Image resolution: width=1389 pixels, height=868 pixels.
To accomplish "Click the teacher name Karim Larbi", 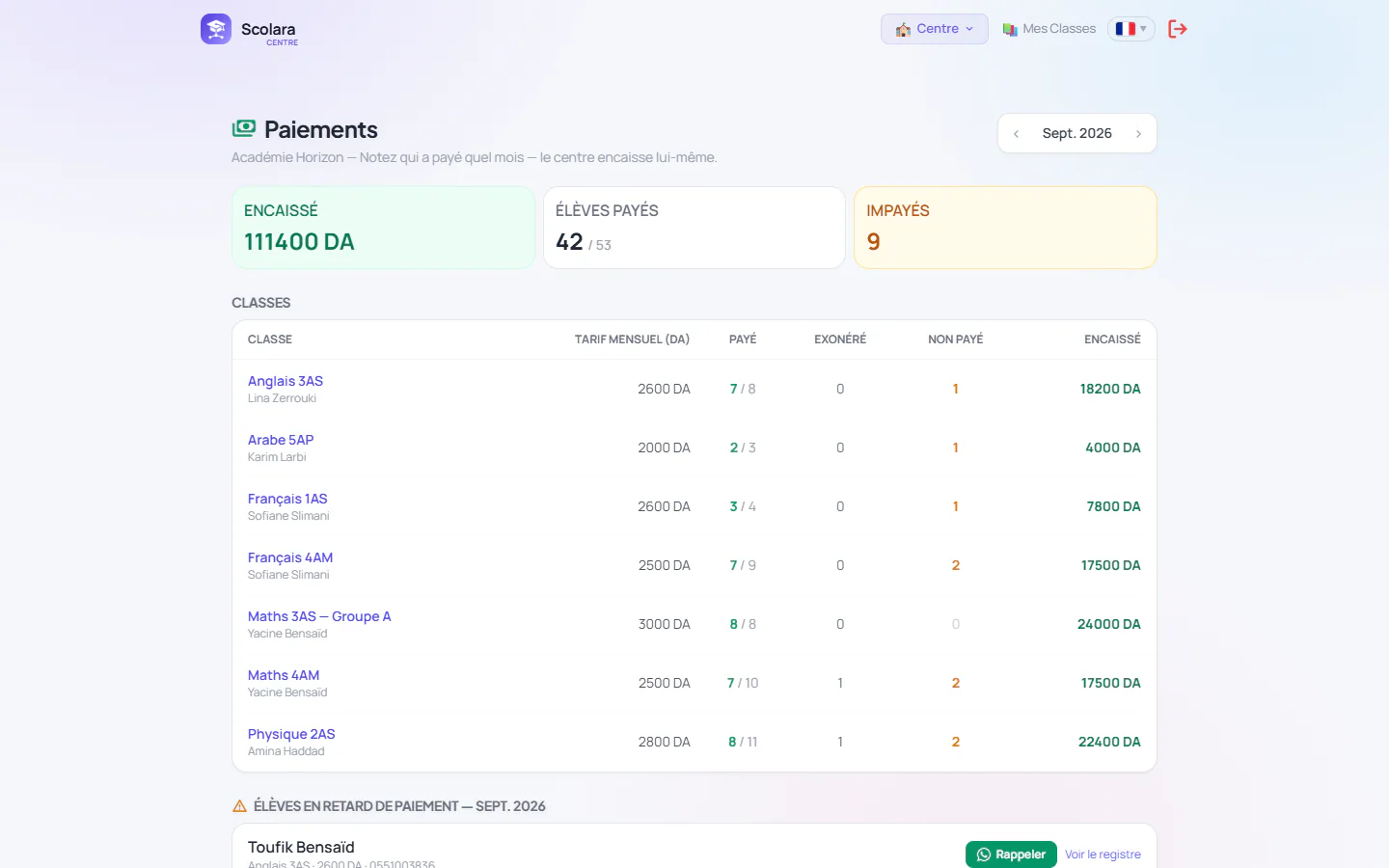I will coord(277,457).
